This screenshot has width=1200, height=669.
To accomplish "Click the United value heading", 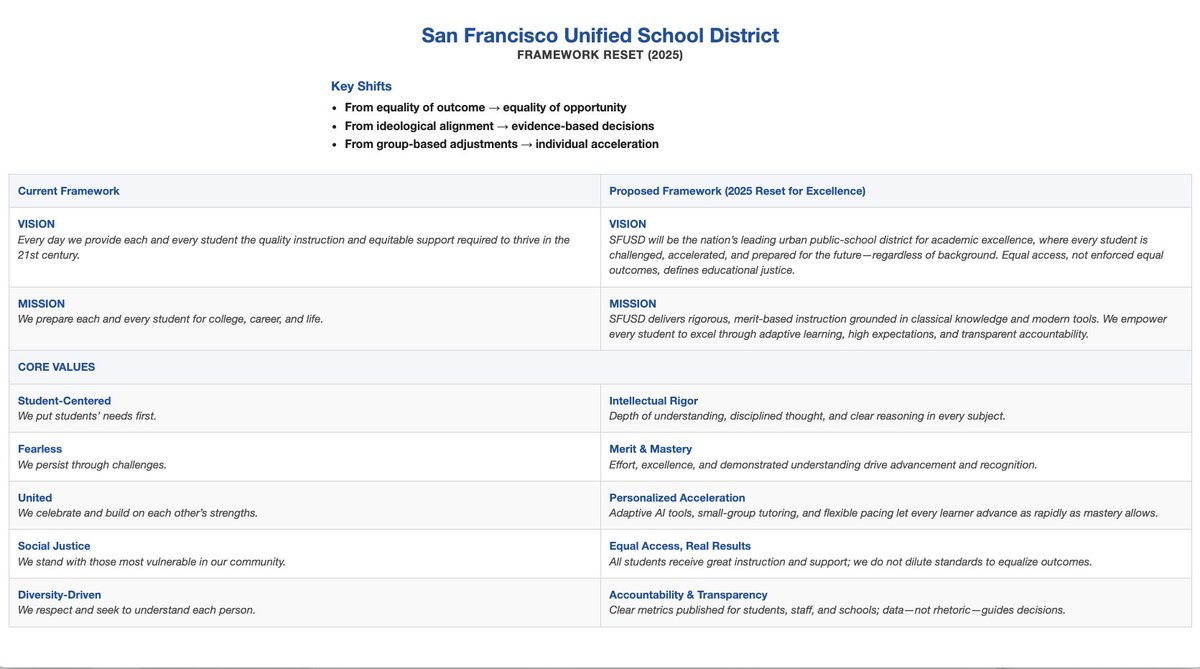I will 35,498.
